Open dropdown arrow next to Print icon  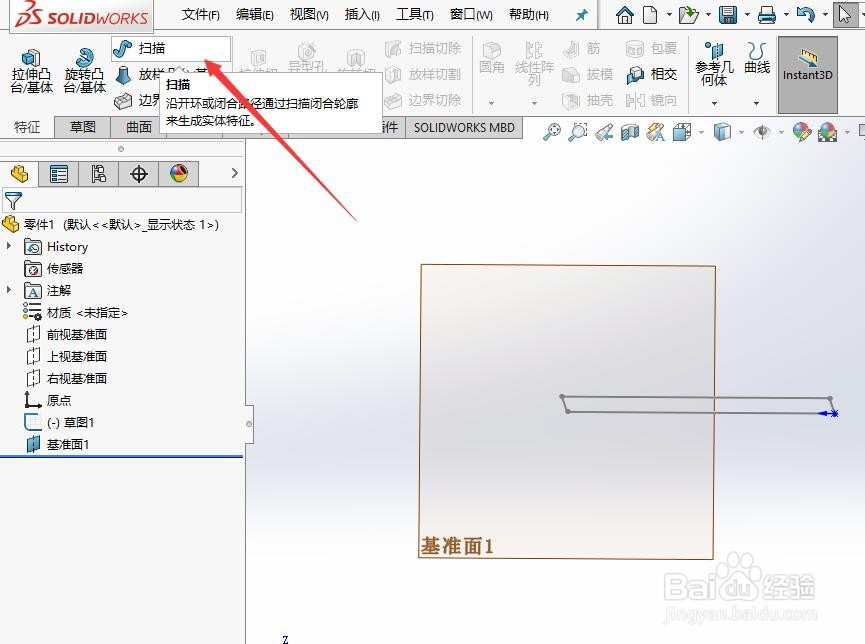[x=786, y=15]
